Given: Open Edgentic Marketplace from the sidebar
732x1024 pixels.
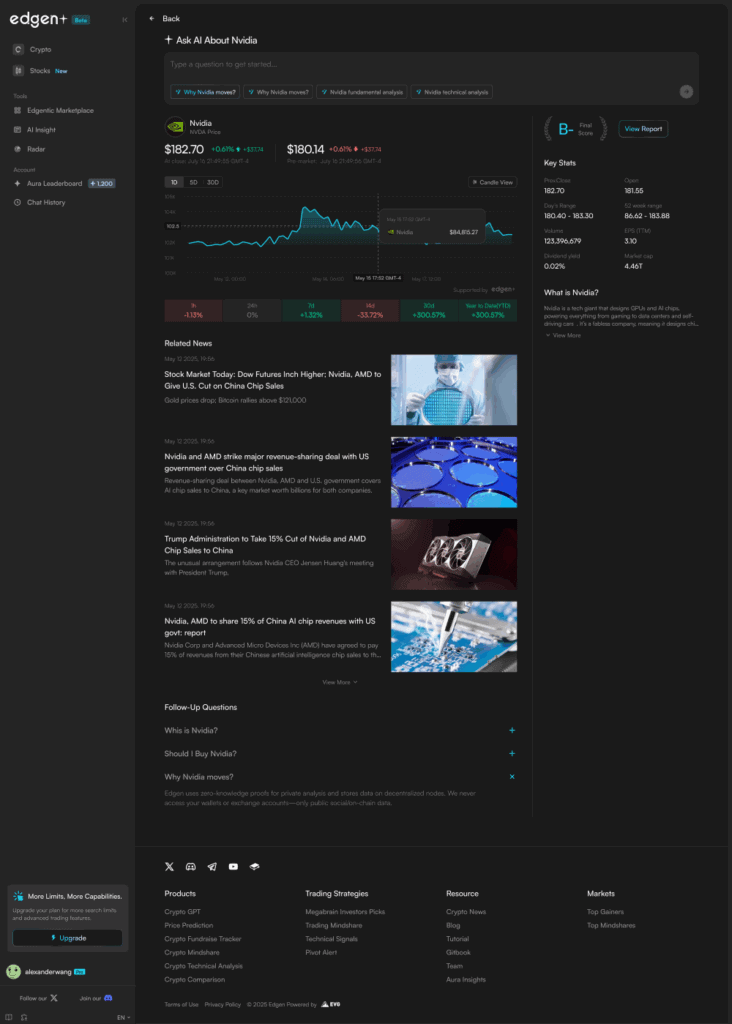Looking at the screenshot, I should [x=60, y=110].
